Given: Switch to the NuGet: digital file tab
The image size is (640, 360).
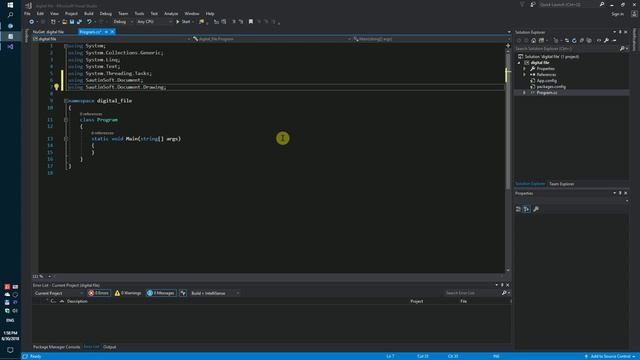Looking at the screenshot, I should pyautogui.click(x=49, y=32).
